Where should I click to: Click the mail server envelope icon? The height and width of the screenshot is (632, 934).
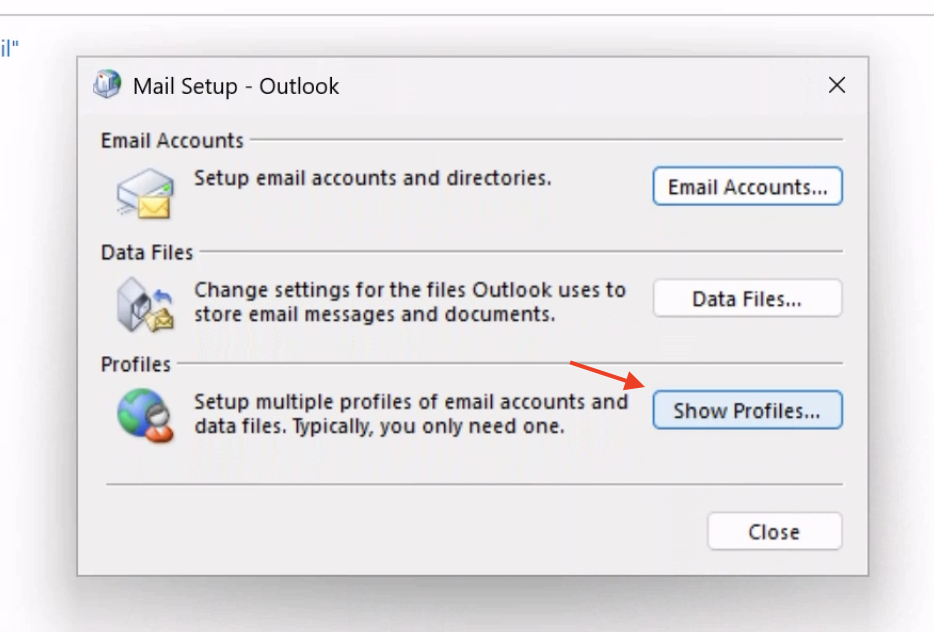pos(145,193)
